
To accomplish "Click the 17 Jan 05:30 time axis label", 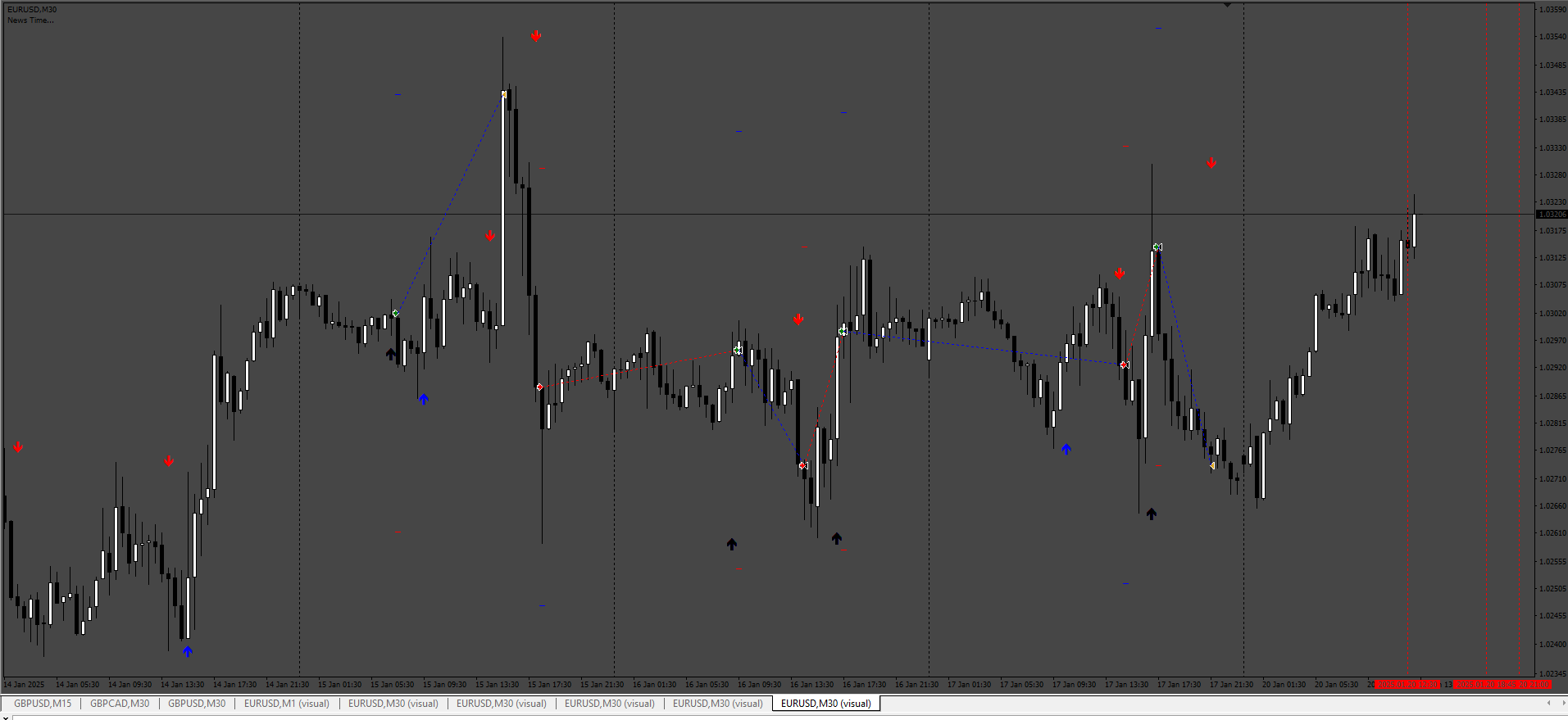I will coord(1021,684).
